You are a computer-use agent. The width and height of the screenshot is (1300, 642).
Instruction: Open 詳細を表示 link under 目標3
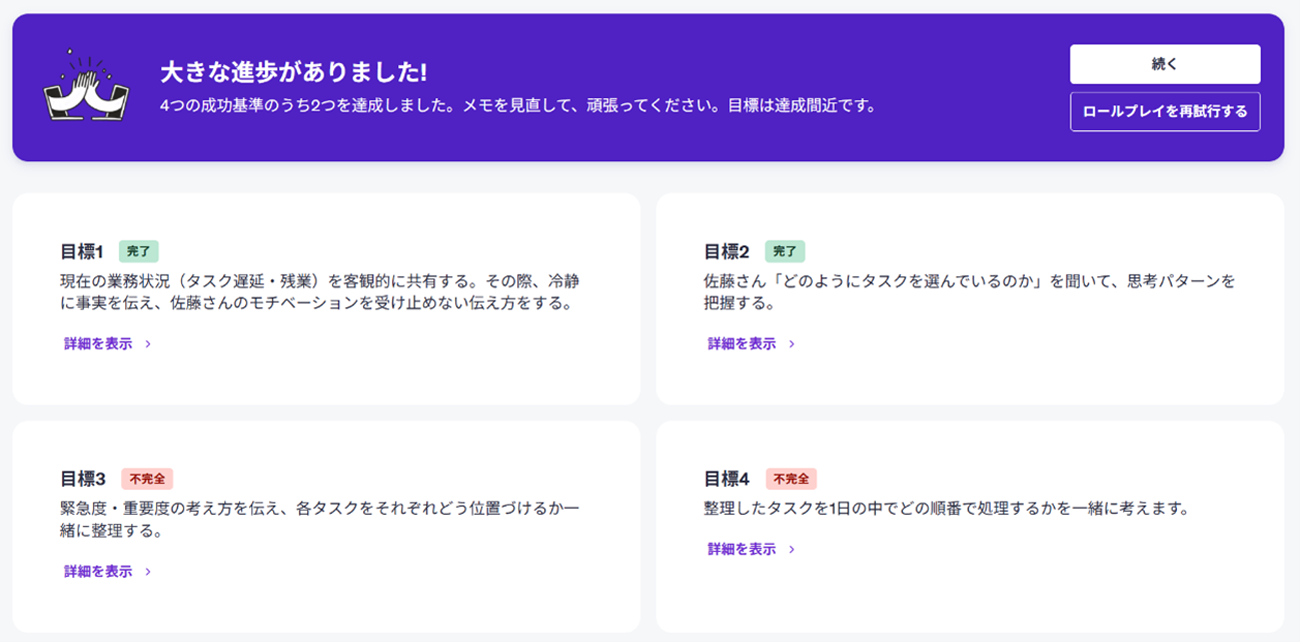tap(98, 572)
